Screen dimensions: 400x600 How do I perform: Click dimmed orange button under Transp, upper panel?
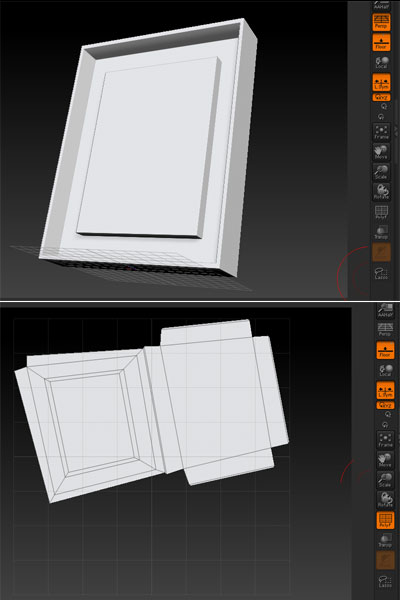[381, 252]
